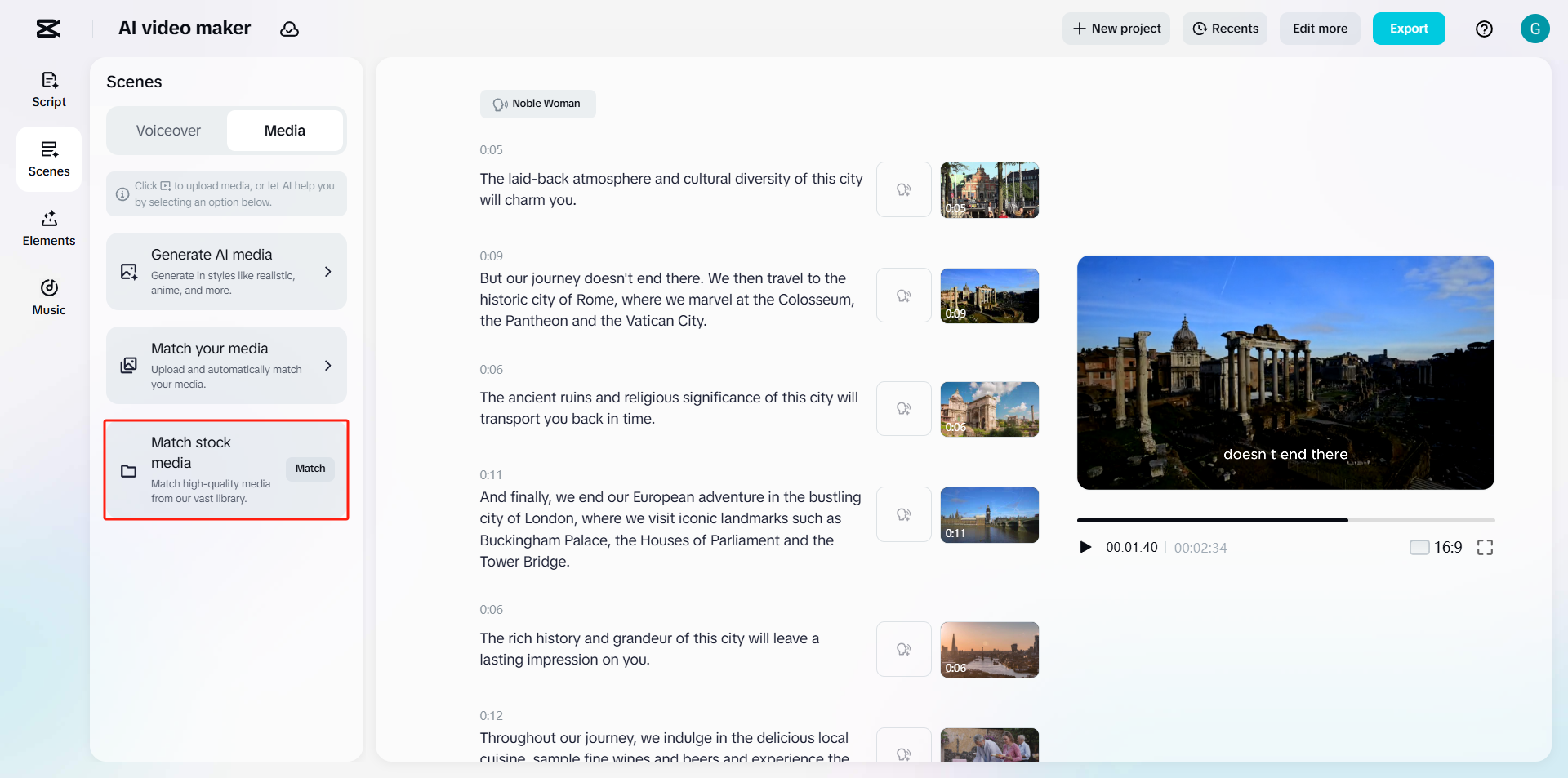Select the London scene thumbnail
The width and height of the screenshot is (1568, 778).
click(989, 515)
